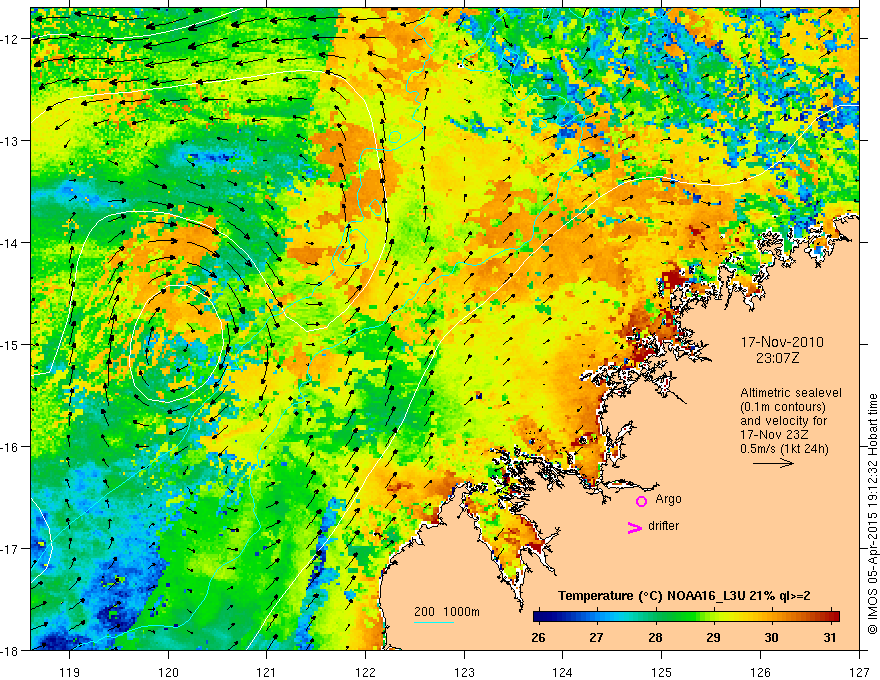Click the velocity scale arrow under 0.5m/s
Screen dimensions: 880x680
pyautogui.click(x=773, y=463)
